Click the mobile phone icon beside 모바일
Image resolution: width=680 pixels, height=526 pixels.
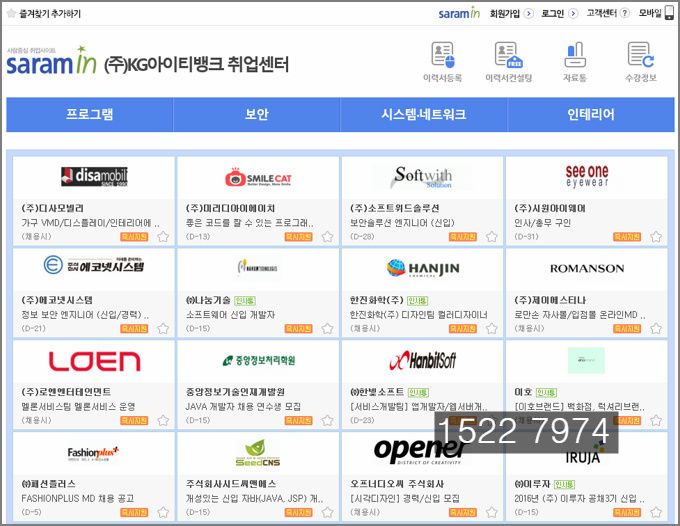pos(670,13)
